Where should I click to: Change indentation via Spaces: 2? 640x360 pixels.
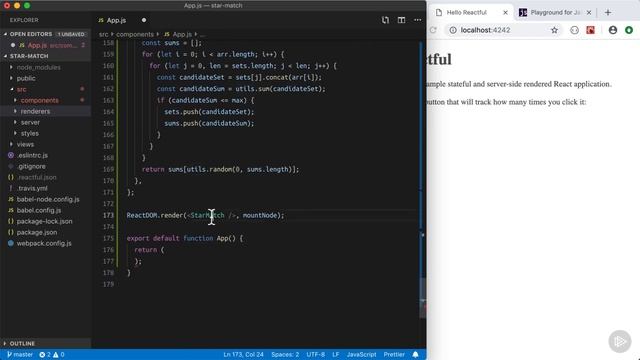[x=285, y=354]
